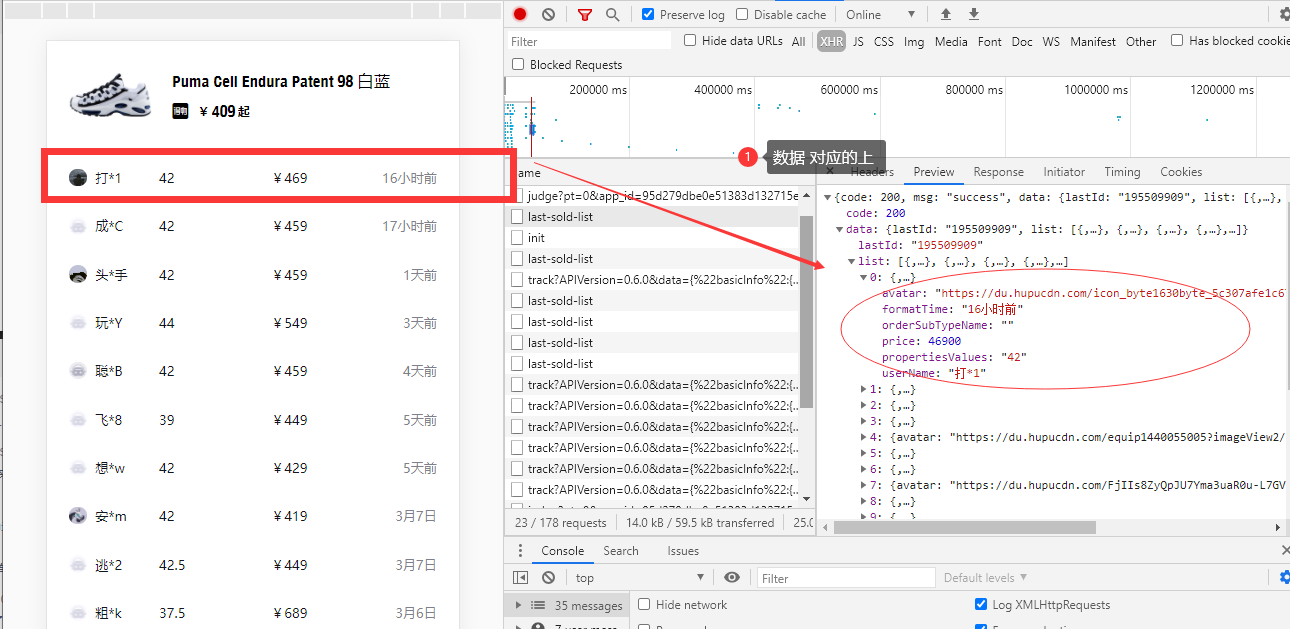
Task: Clear the console output
Action: [x=548, y=577]
